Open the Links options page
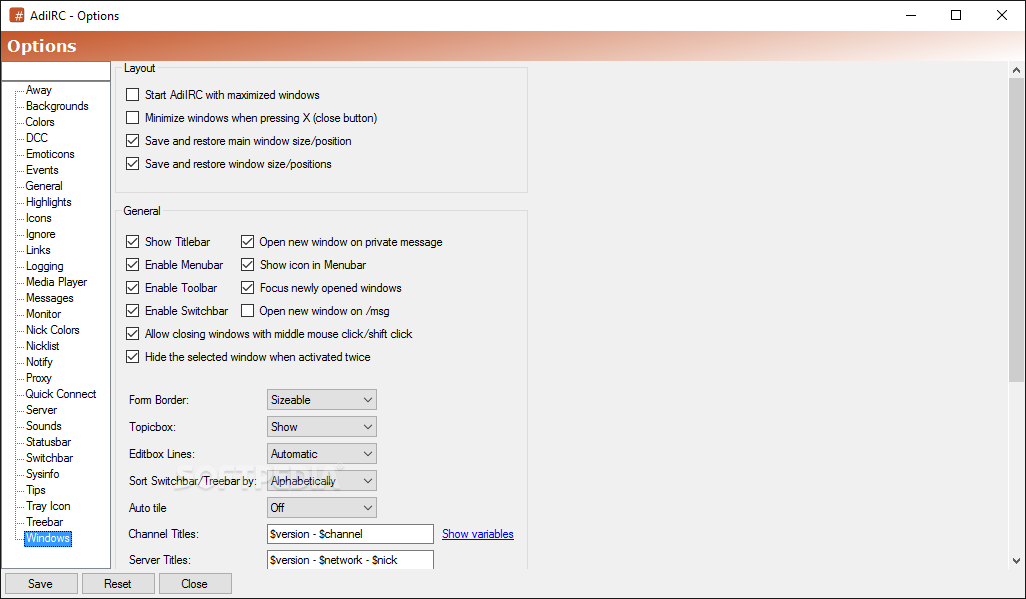1026x599 pixels. tap(38, 250)
